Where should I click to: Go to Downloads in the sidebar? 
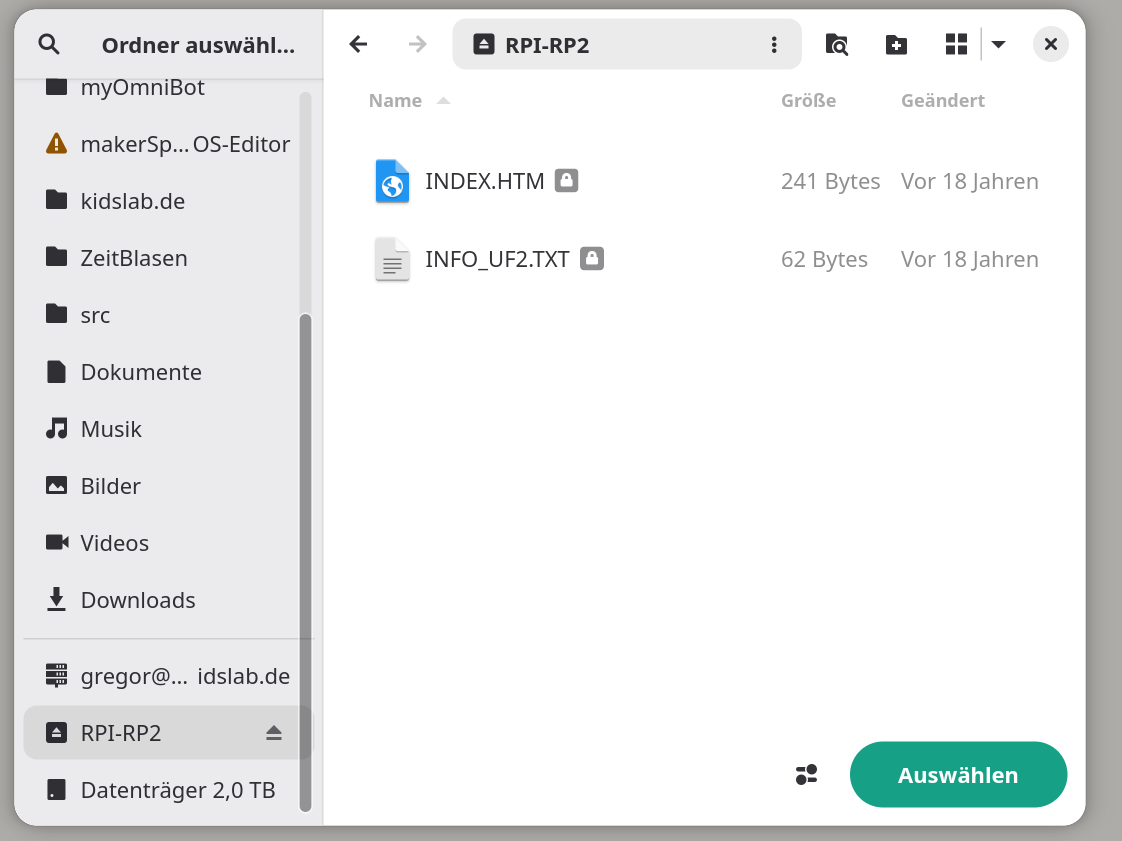click(x=168, y=600)
